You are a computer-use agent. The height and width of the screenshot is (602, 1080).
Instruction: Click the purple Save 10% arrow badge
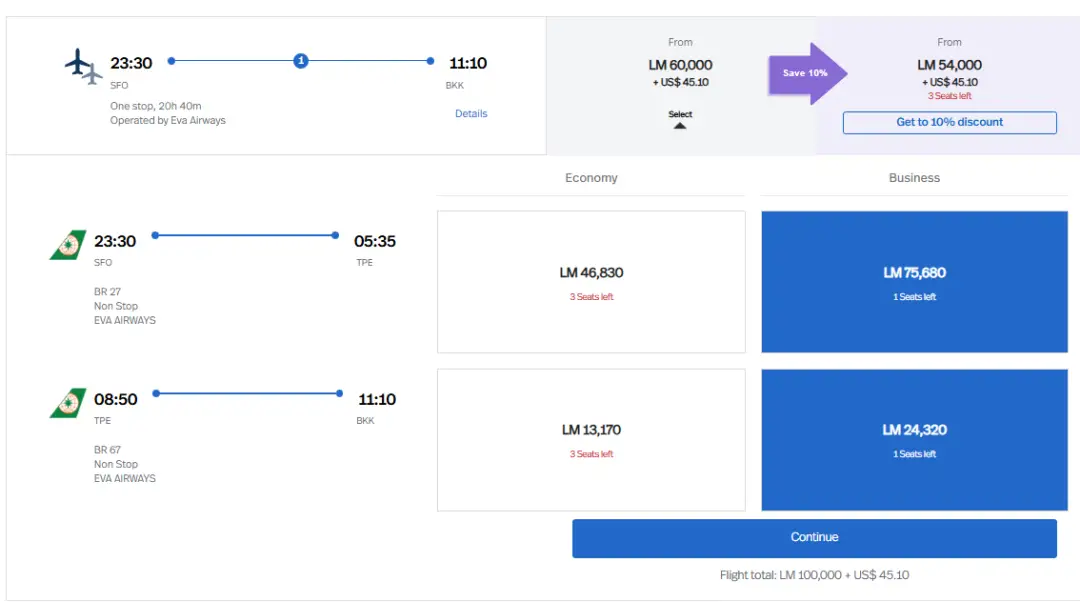[807, 73]
